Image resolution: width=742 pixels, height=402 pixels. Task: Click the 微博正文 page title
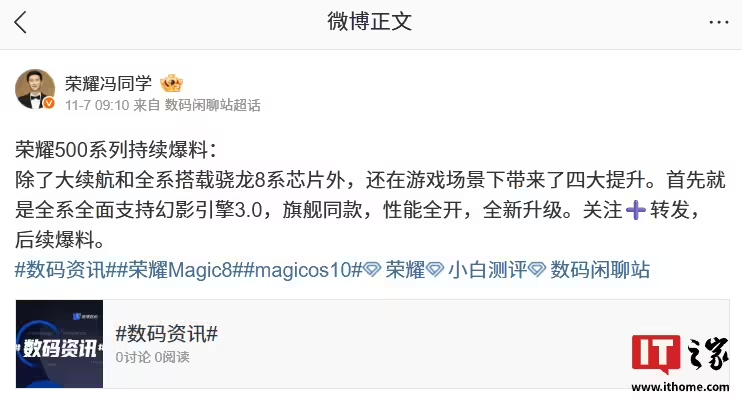(370, 22)
